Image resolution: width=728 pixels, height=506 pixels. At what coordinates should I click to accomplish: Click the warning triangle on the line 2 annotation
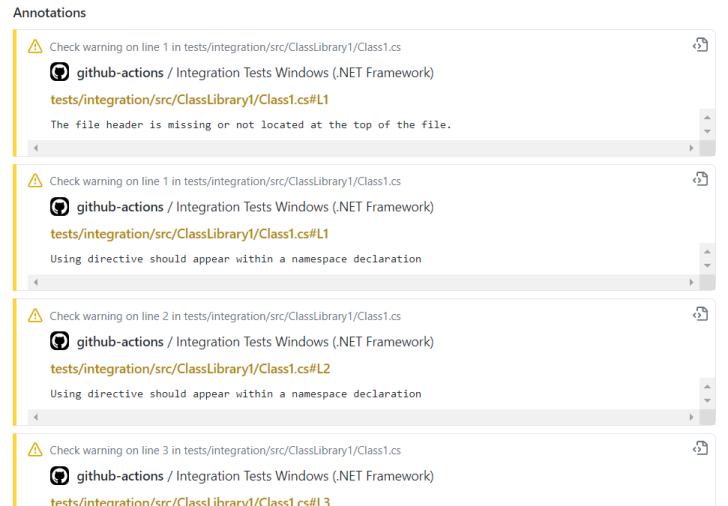35,316
